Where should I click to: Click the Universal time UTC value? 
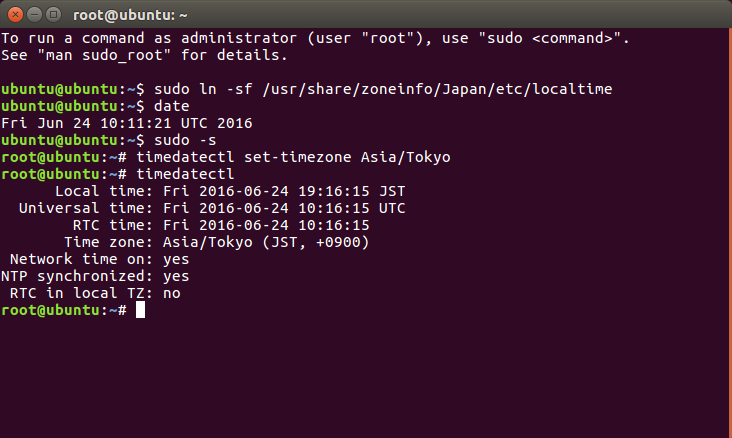click(284, 208)
